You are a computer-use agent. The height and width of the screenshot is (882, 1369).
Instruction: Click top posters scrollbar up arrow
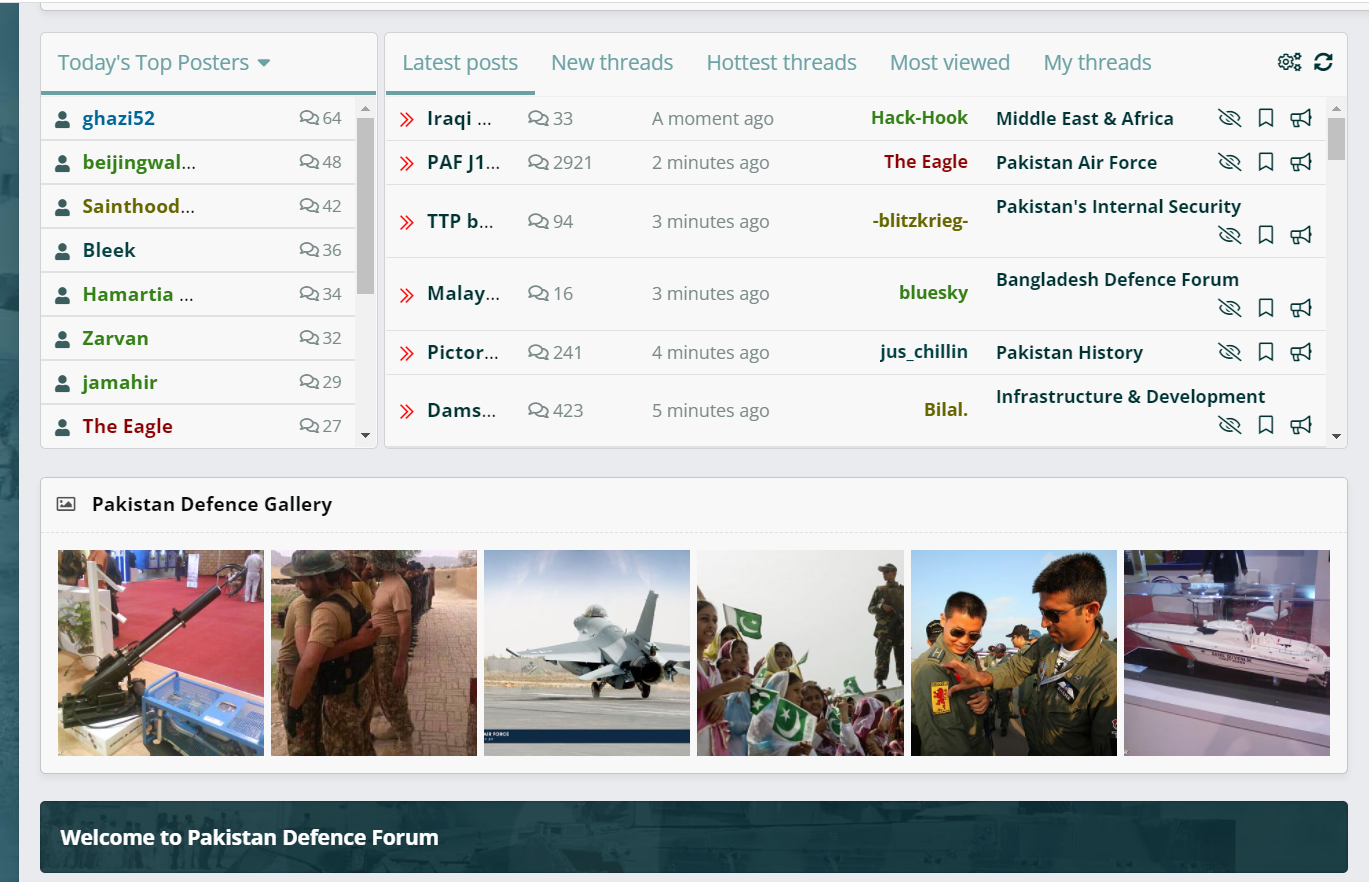pos(365,108)
